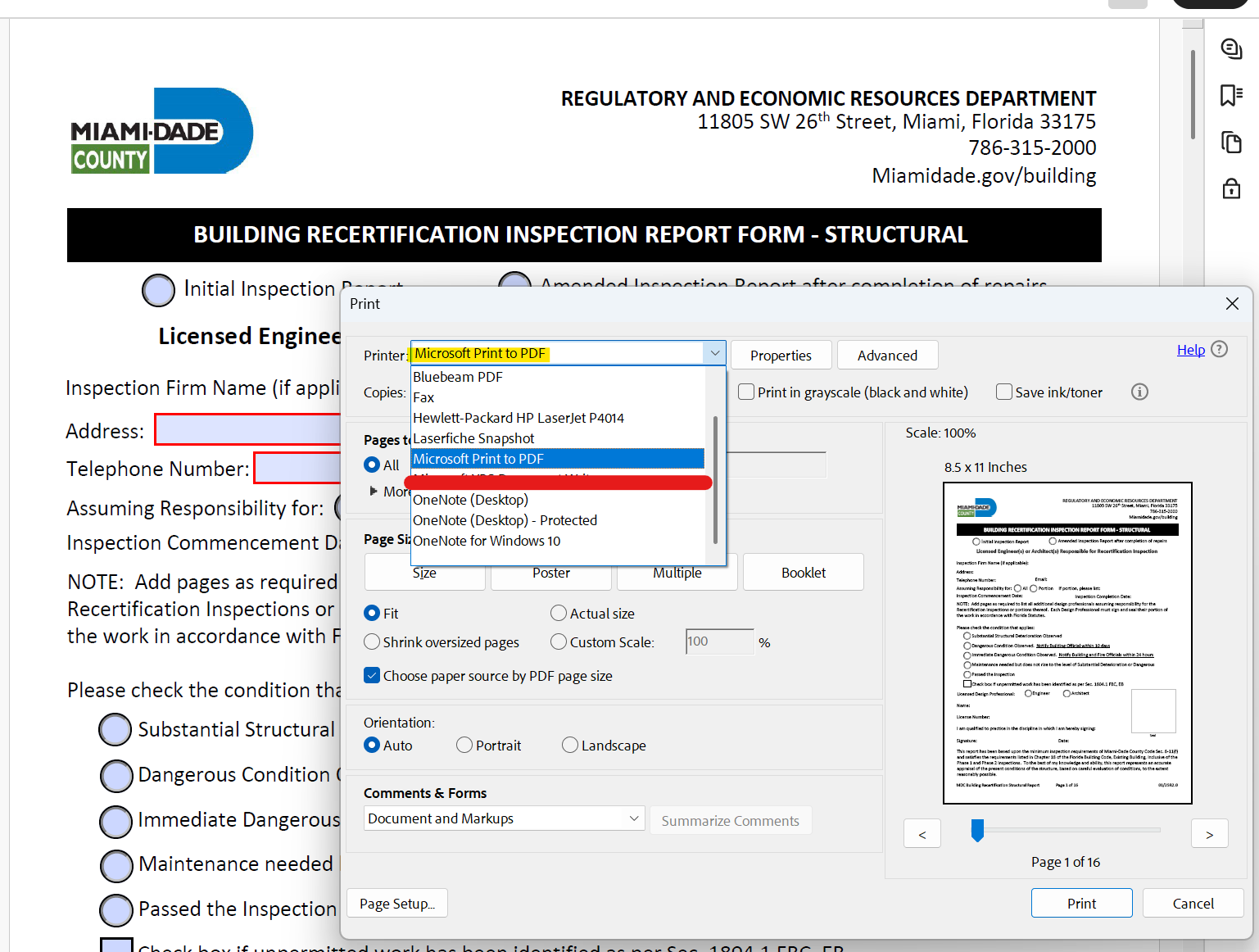Screen dimensions: 1259x952
Task: Select the Fit sizing option
Action: coord(372,613)
